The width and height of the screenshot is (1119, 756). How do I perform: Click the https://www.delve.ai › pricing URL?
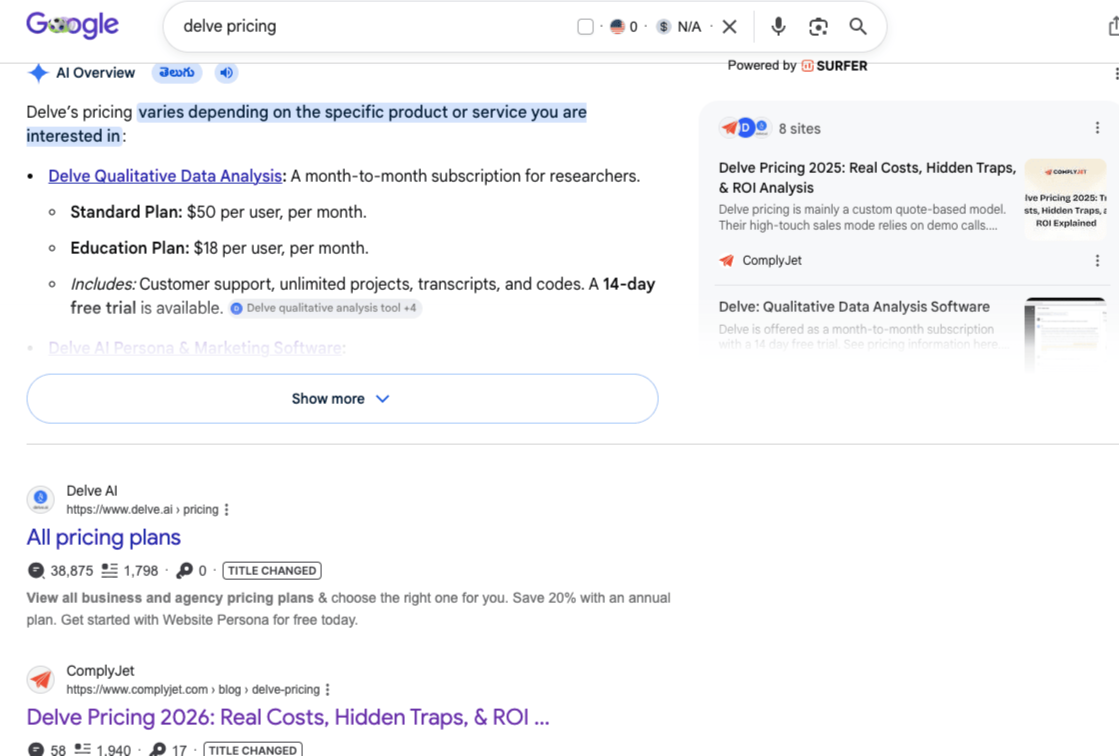[142, 510]
